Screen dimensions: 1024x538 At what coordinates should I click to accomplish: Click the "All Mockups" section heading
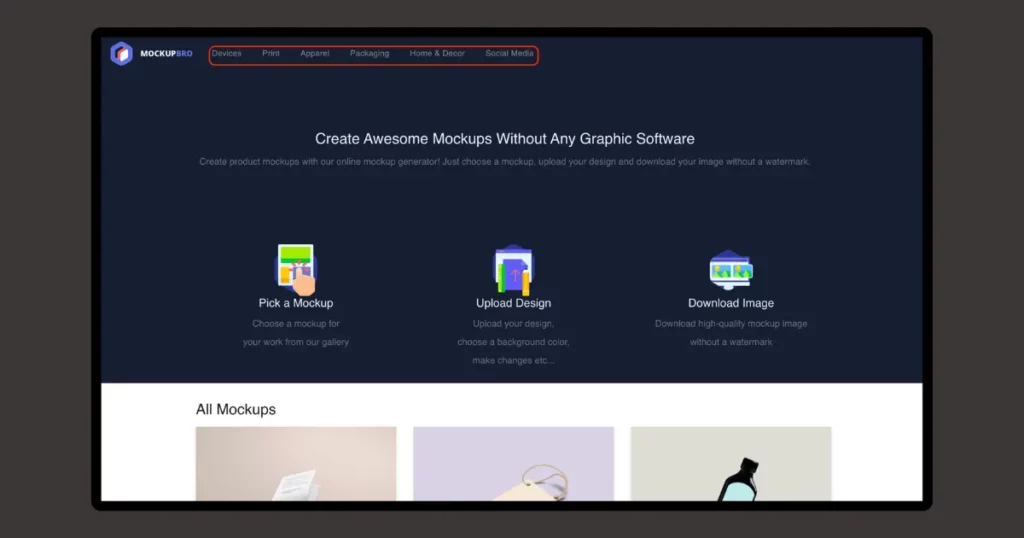236,409
